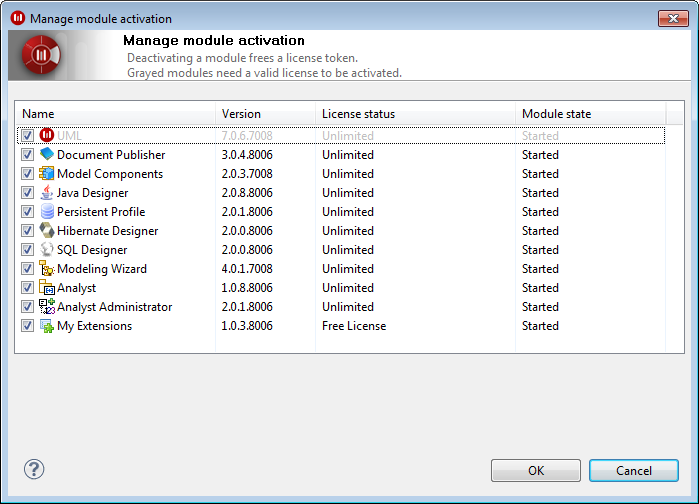The height and width of the screenshot is (504, 699).
Task: Click version 2.0.8.8006 cell
Action: 247,193
